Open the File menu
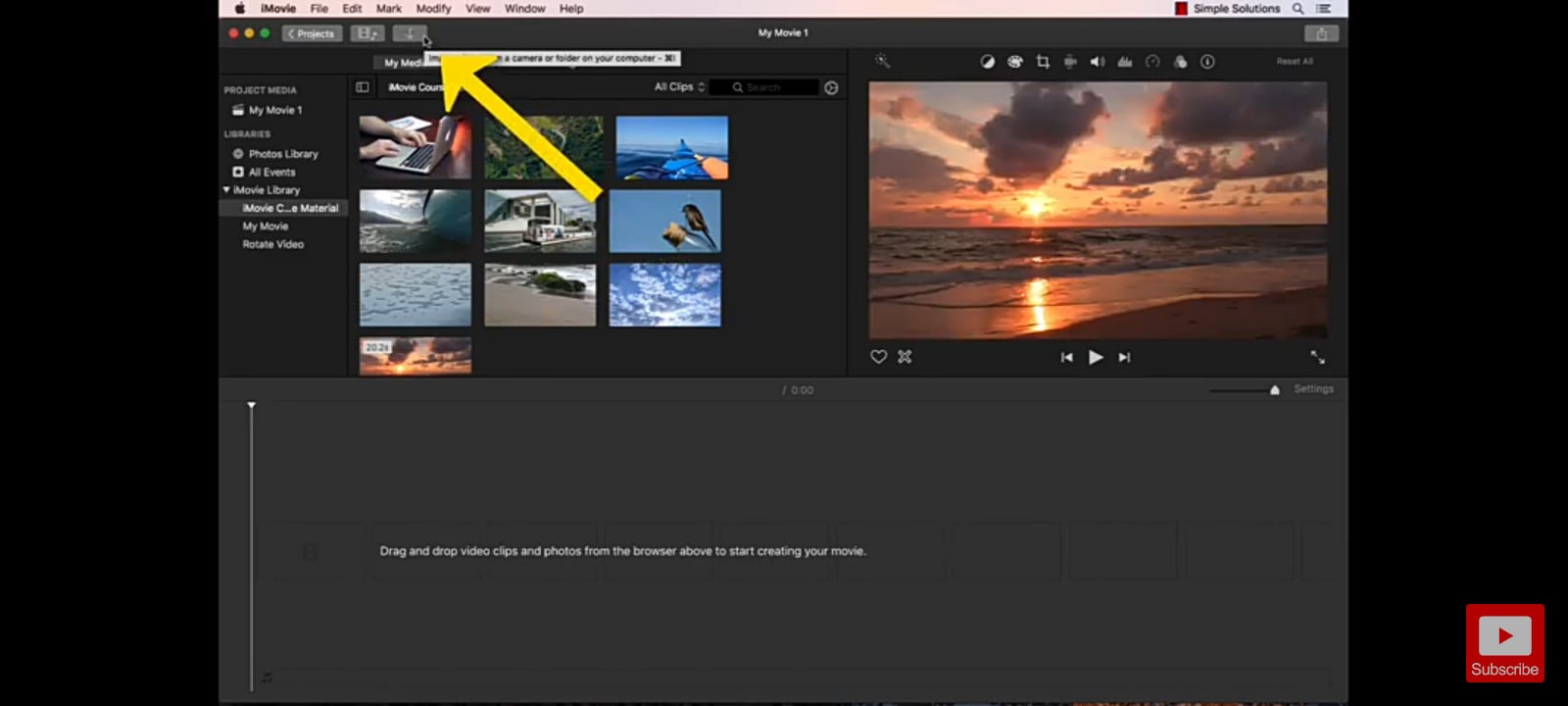Viewport: 1568px width, 706px height. [x=319, y=9]
